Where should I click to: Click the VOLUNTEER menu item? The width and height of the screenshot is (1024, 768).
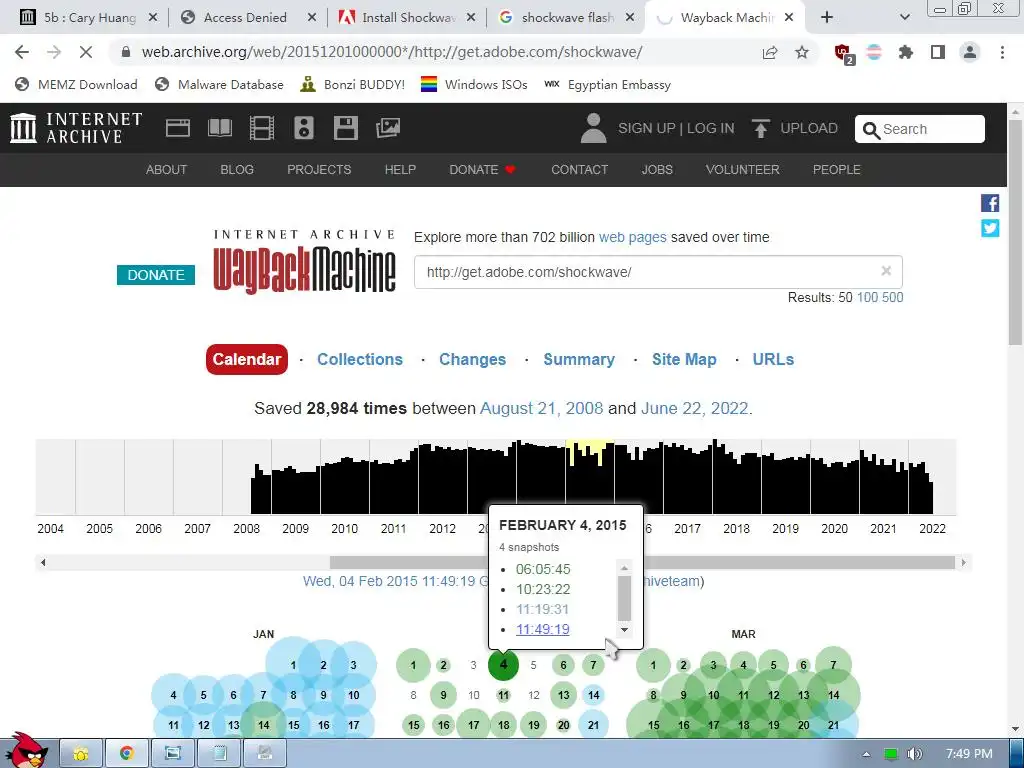[x=743, y=170]
